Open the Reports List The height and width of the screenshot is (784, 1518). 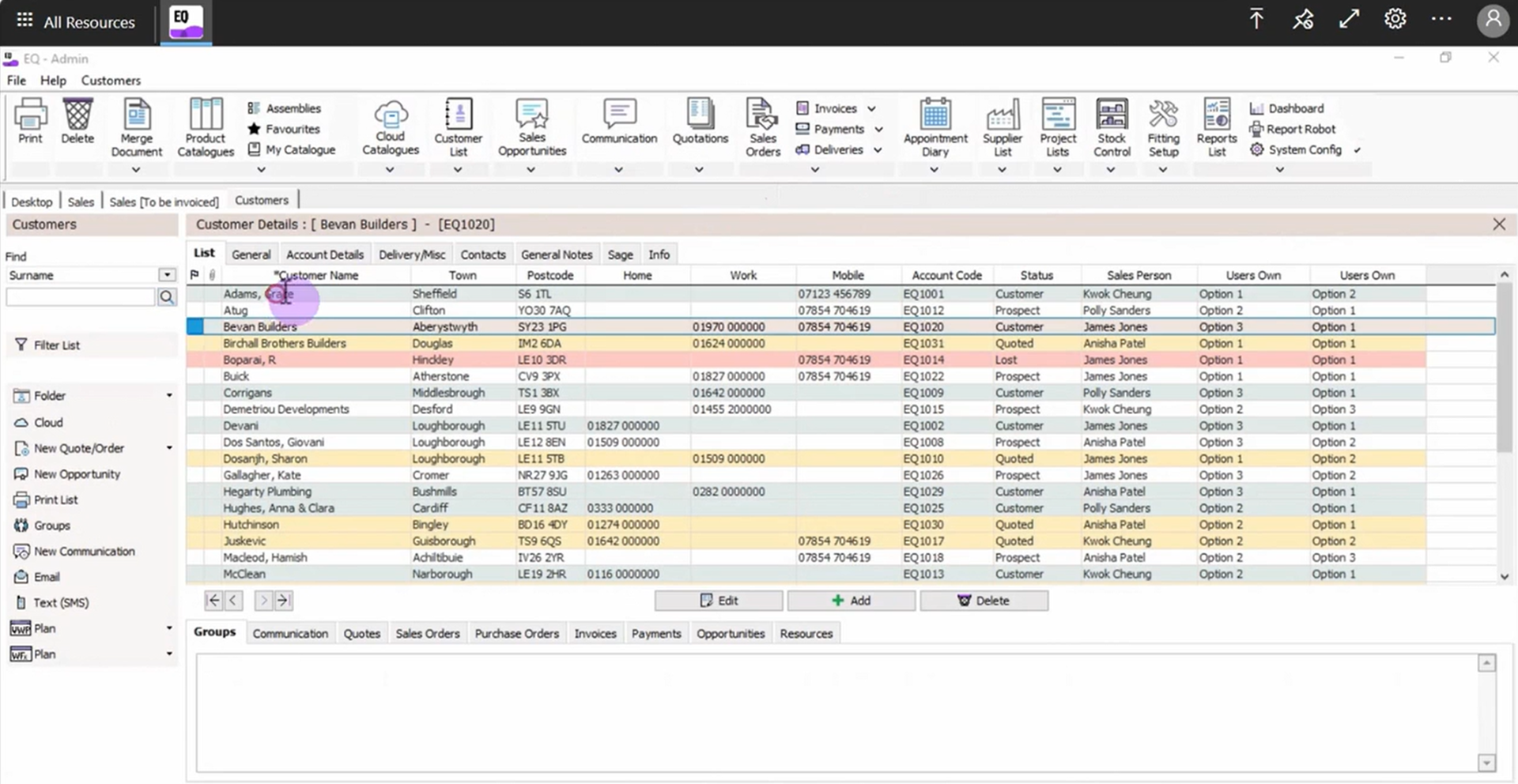coord(1217,127)
